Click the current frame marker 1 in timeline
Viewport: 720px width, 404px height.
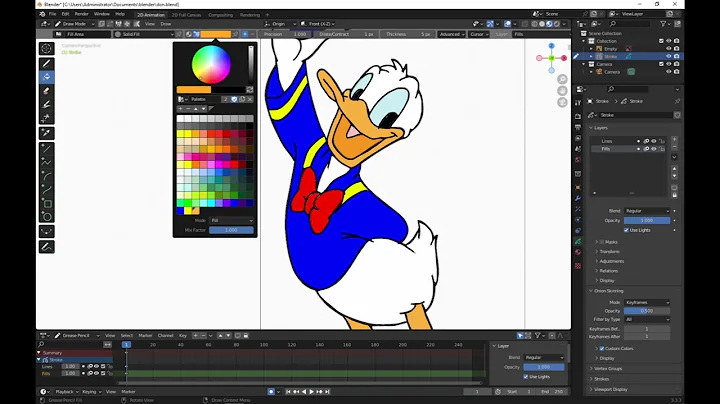[126, 345]
